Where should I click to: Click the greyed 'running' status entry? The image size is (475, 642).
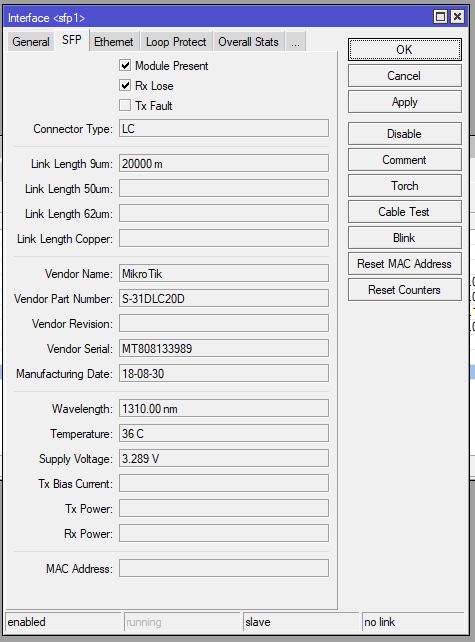[182, 622]
